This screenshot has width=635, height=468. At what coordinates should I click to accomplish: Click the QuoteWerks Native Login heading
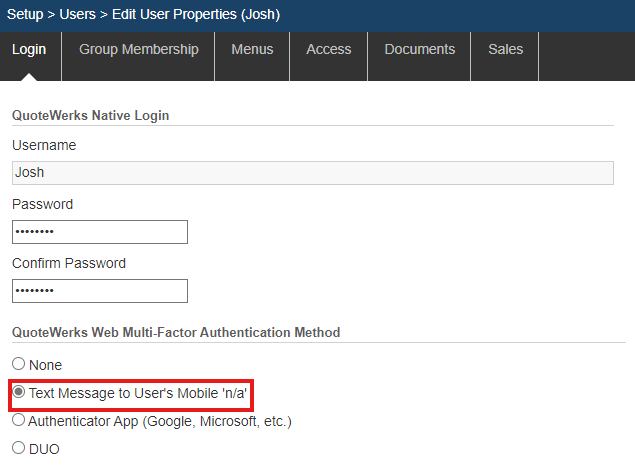[90, 115]
